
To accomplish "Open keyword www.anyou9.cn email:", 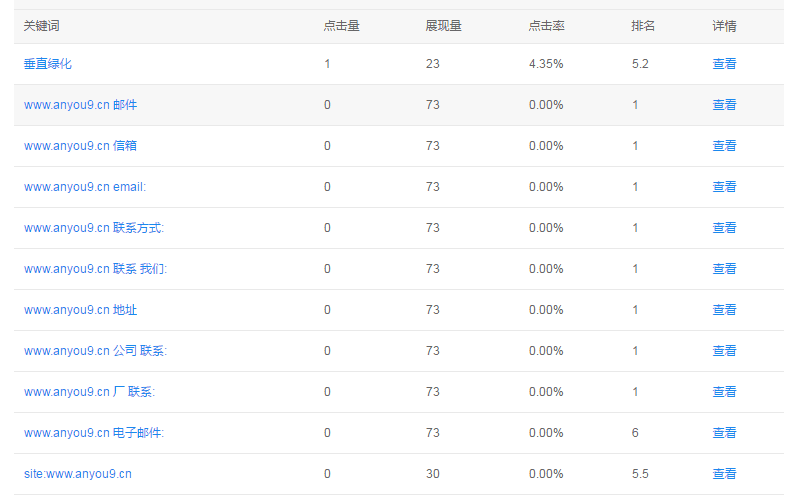I will click(85, 187).
